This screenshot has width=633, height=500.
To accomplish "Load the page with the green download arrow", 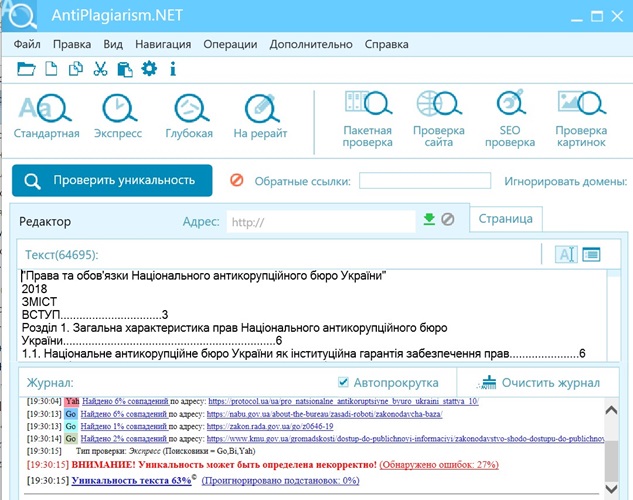I will (429, 219).
